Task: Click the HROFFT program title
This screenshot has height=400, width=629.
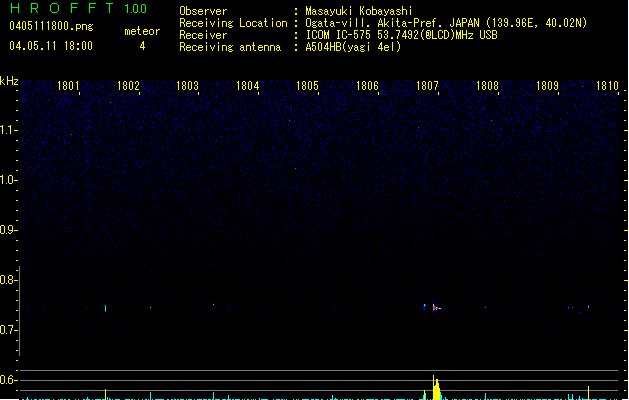Action: [60, 9]
